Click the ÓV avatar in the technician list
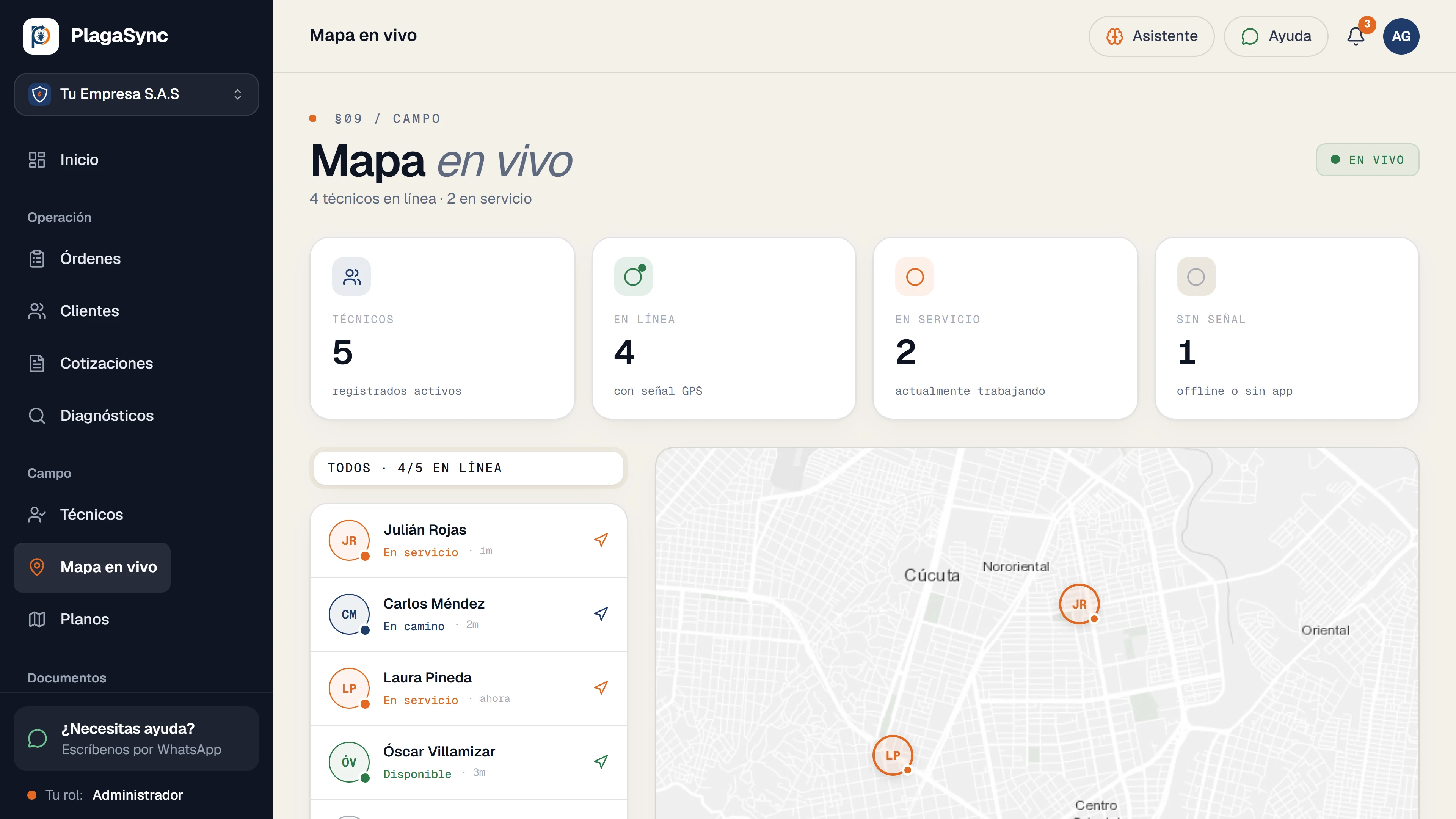1456x819 pixels. [x=349, y=763]
